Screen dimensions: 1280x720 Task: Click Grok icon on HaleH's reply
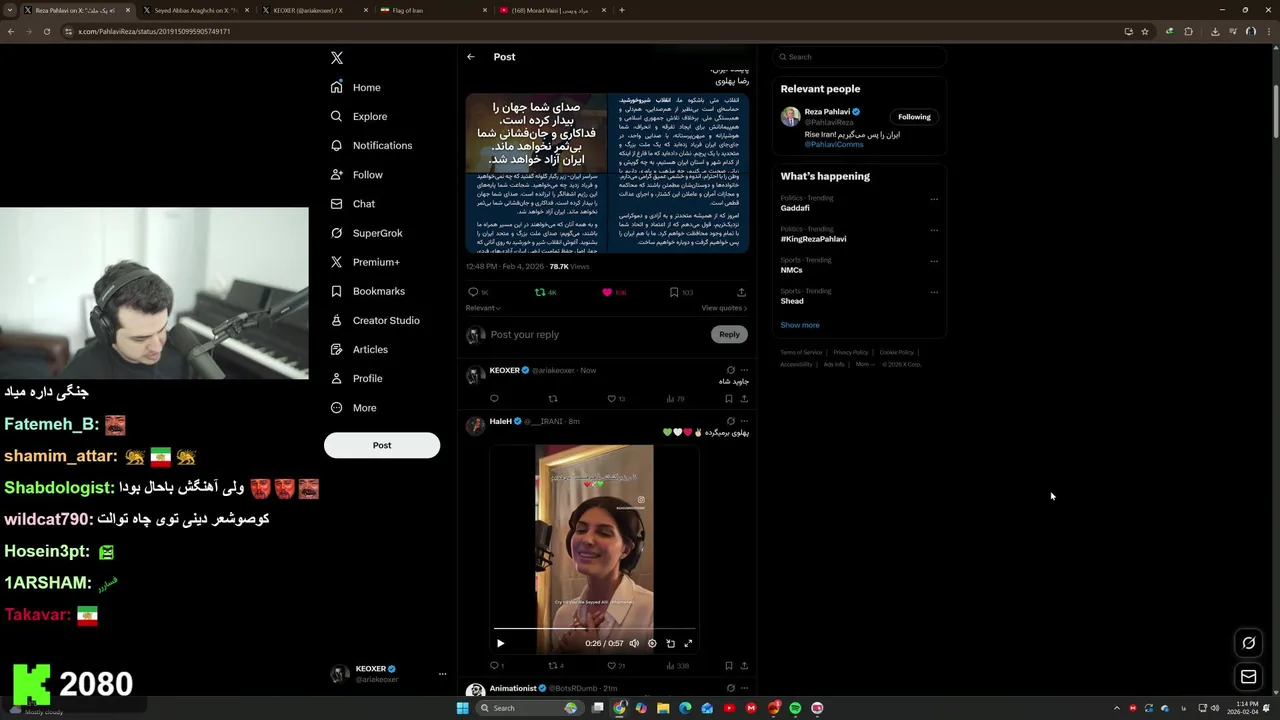(730, 421)
